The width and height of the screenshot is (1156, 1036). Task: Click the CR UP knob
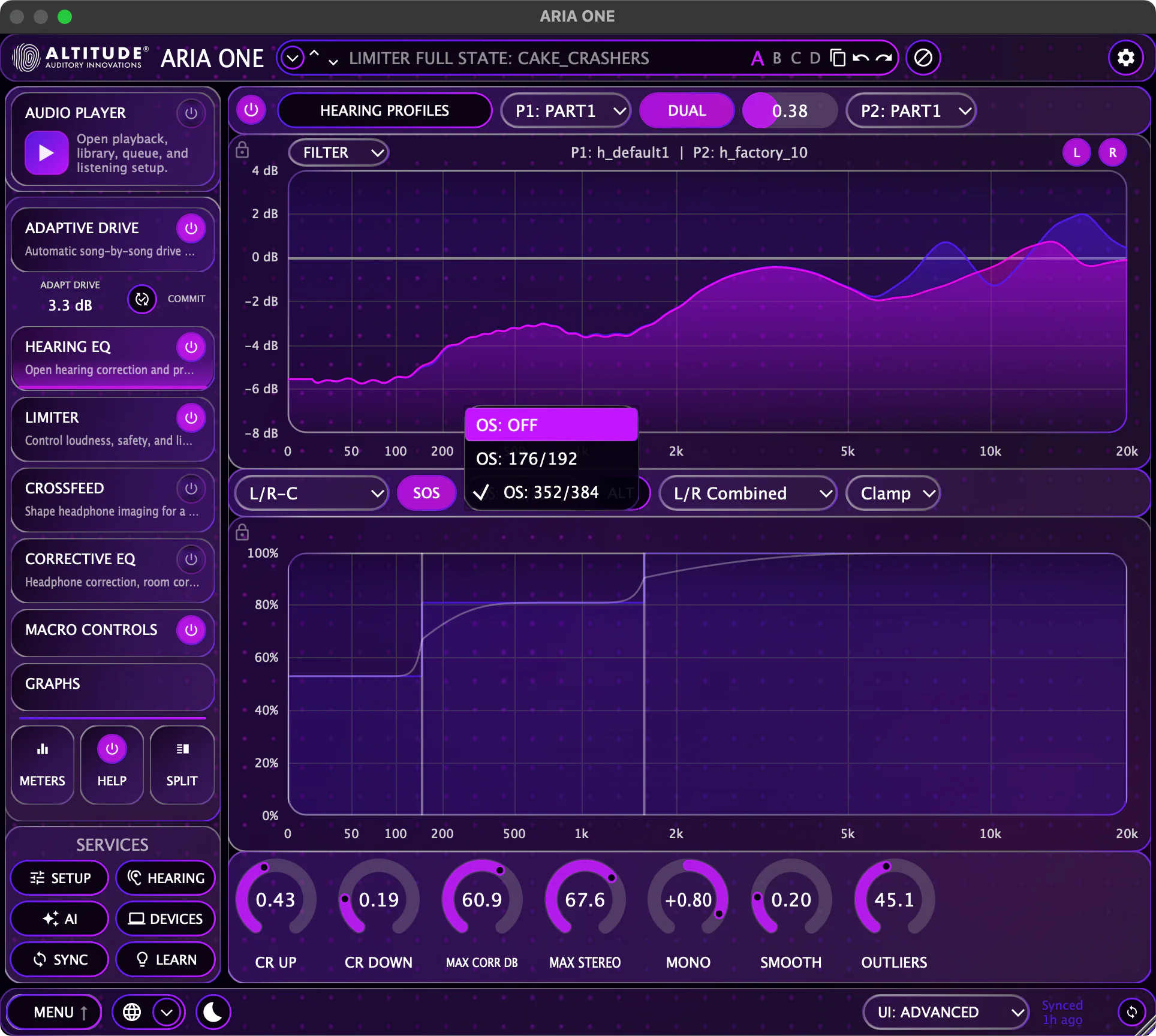[x=276, y=899]
